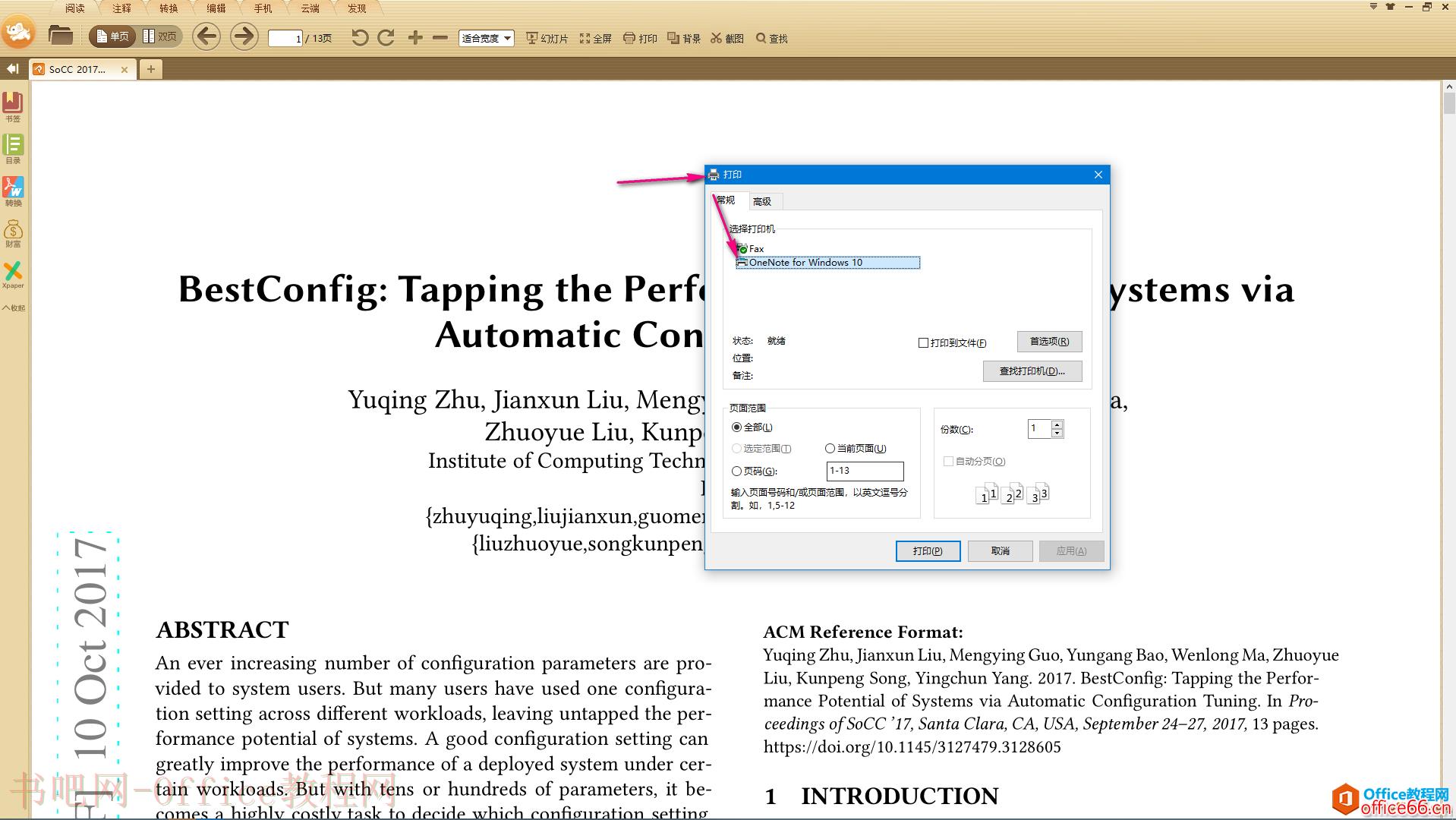Select the SoCC 2017 document tab
This screenshot has width=1456, height=820.
(77, 69)
